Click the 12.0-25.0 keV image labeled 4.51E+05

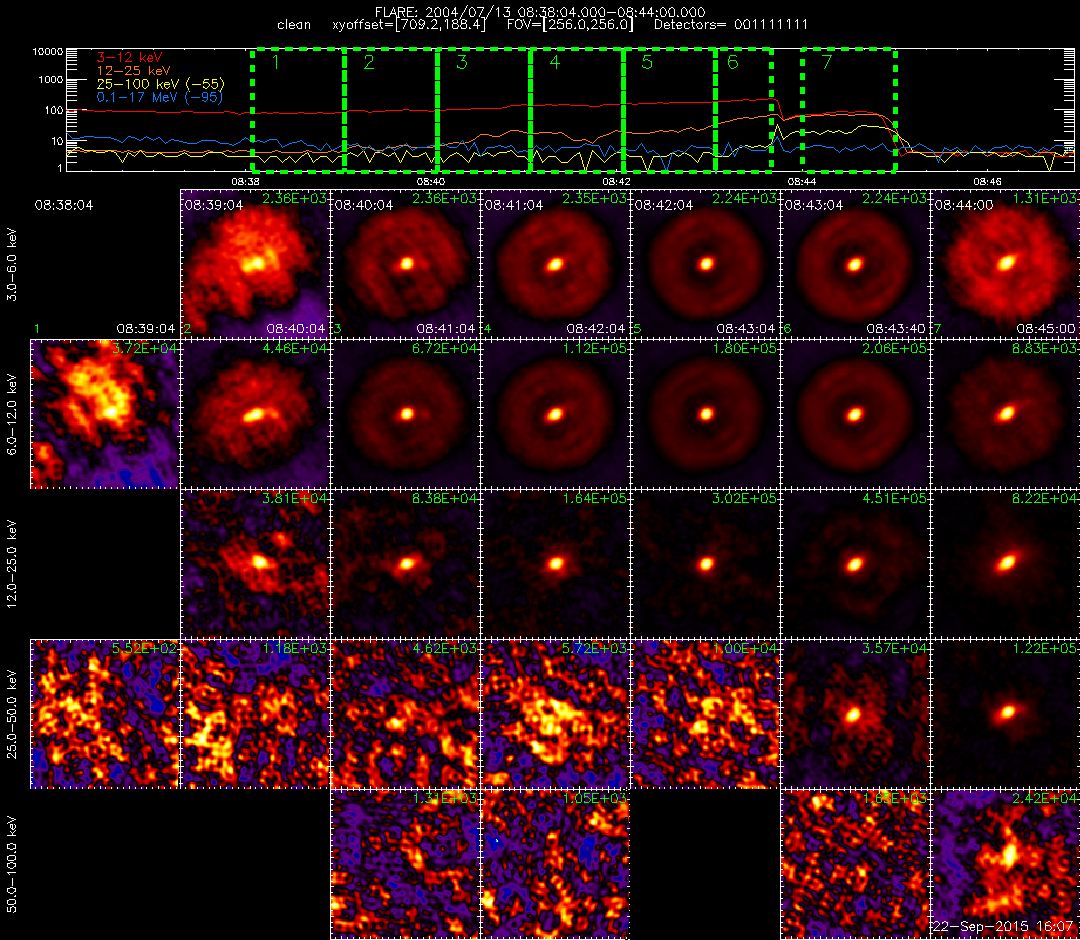pyautogui.click(x=855, y=564)
